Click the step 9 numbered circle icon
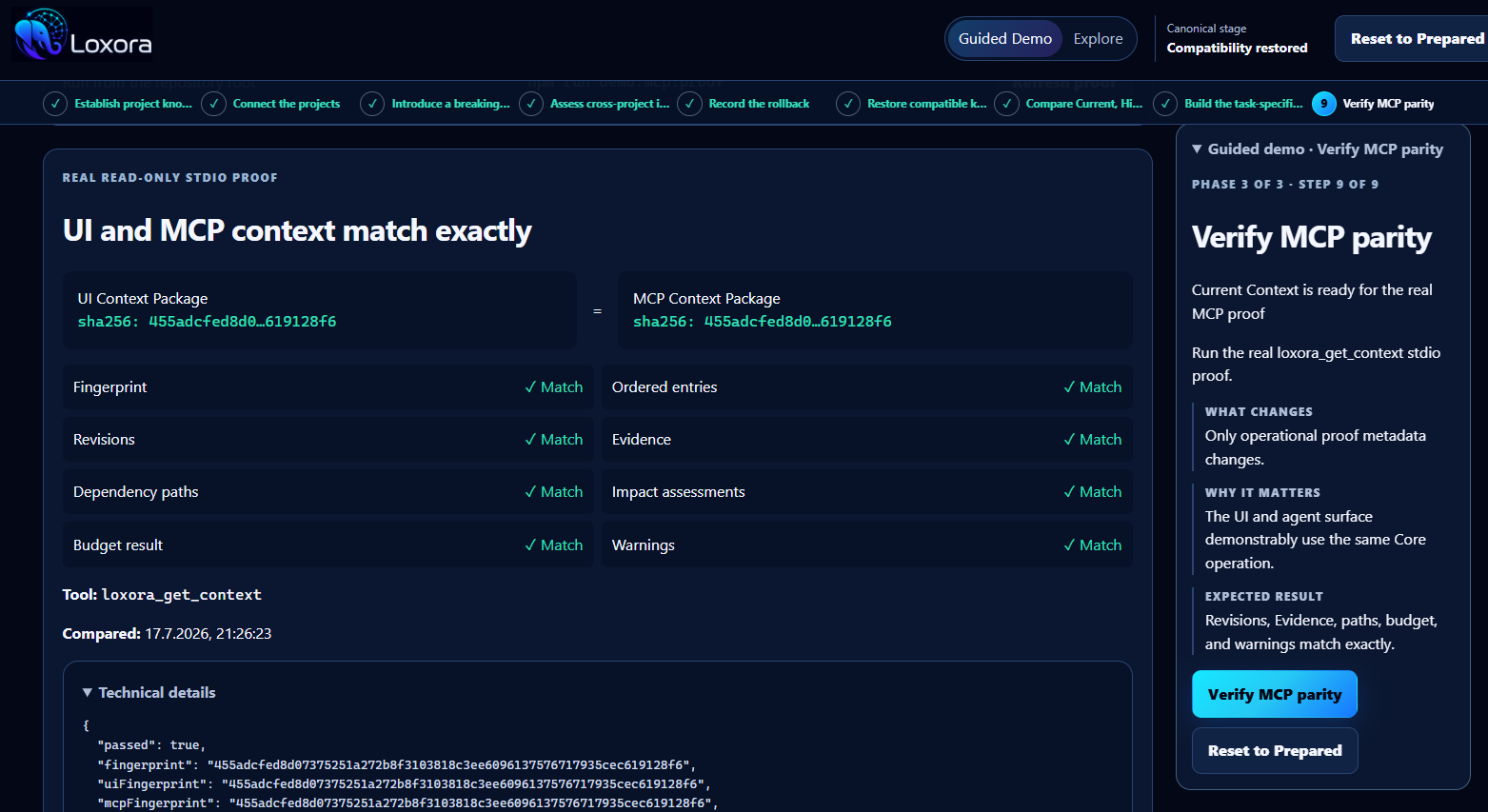 [x=1323, y=104]
